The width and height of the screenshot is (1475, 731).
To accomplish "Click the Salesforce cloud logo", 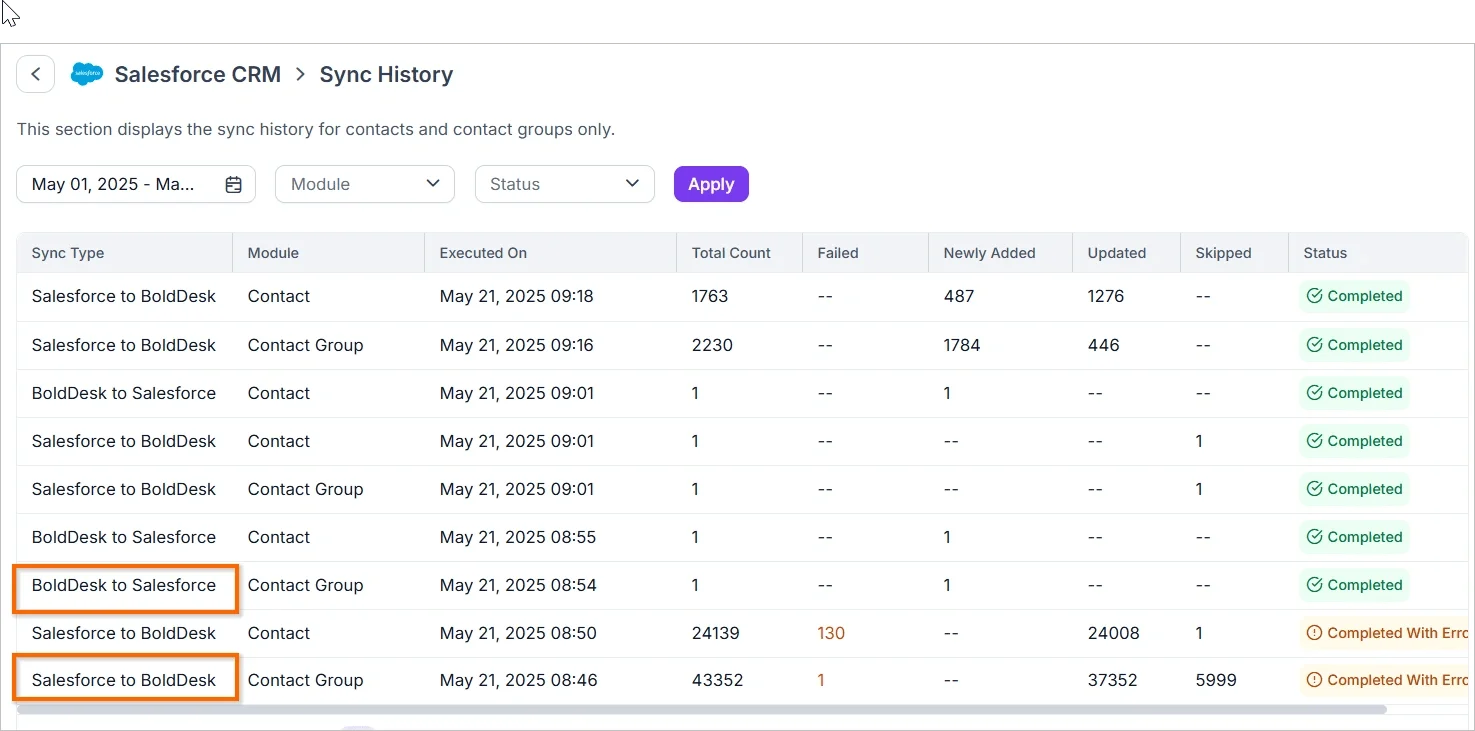I will coord(87,74).
